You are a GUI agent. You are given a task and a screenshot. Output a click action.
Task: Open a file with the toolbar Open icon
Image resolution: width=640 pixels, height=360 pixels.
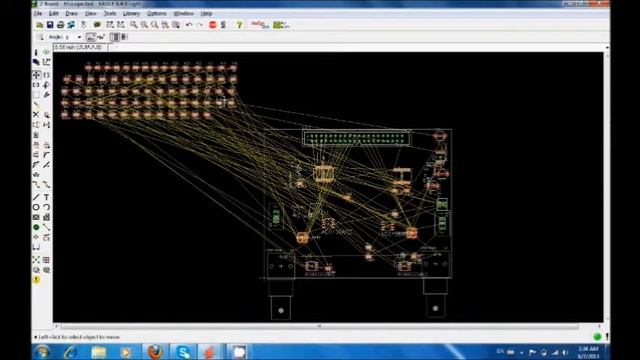(40, 25)
